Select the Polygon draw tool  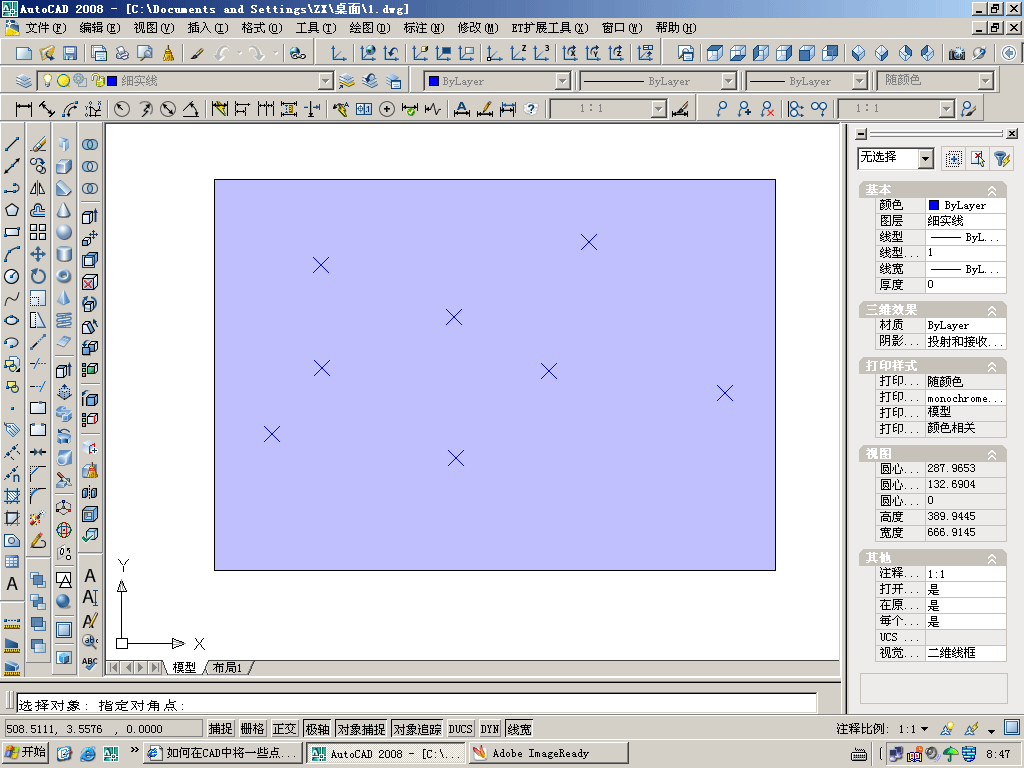click(12, 210)
